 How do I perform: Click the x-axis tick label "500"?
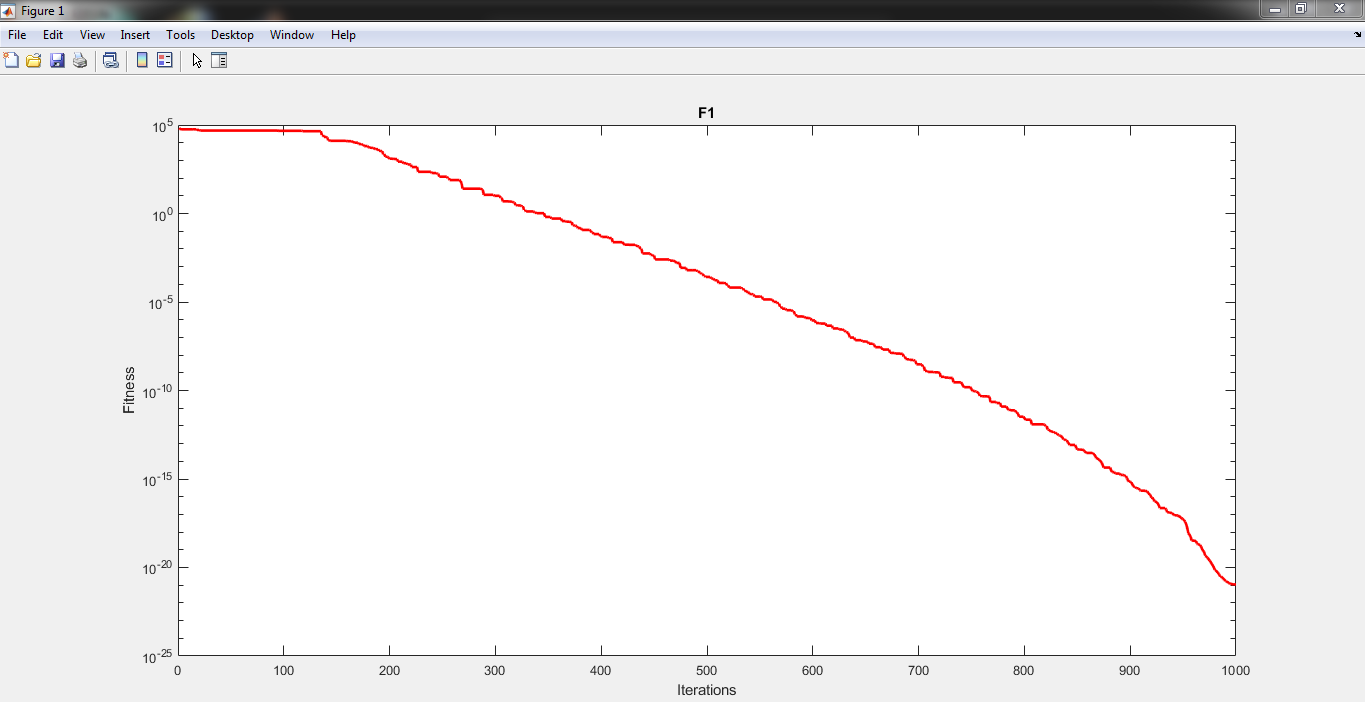[x=706, y=671]
